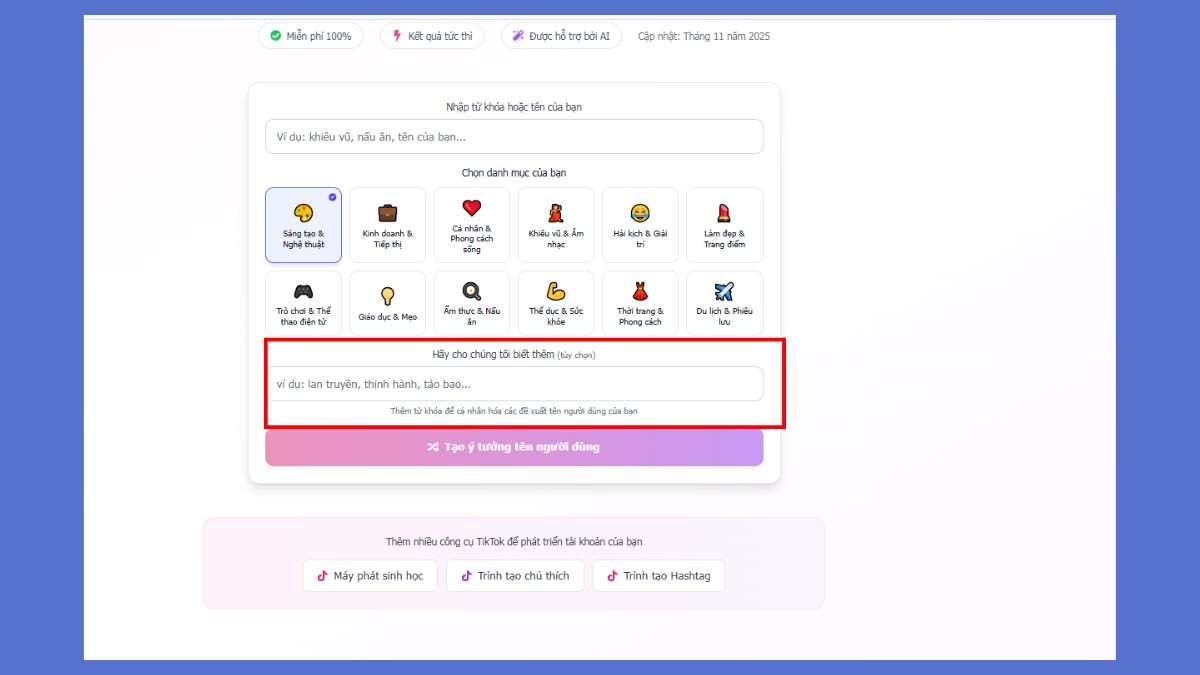Image resolution: width=1200 pixels, height=675 pixels.
Task: Open the Máy phát sinh học tool
Action: click(x=370, y=576)
